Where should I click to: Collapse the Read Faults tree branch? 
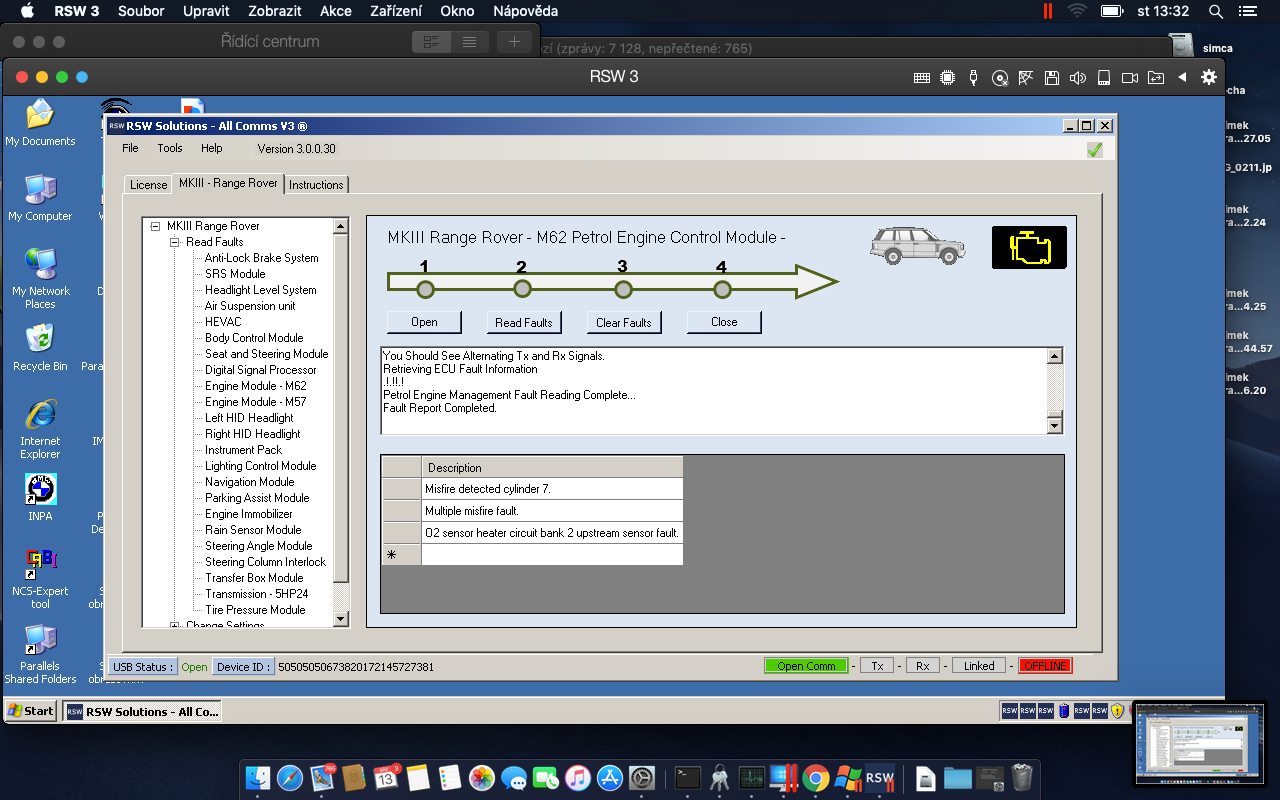175,242
